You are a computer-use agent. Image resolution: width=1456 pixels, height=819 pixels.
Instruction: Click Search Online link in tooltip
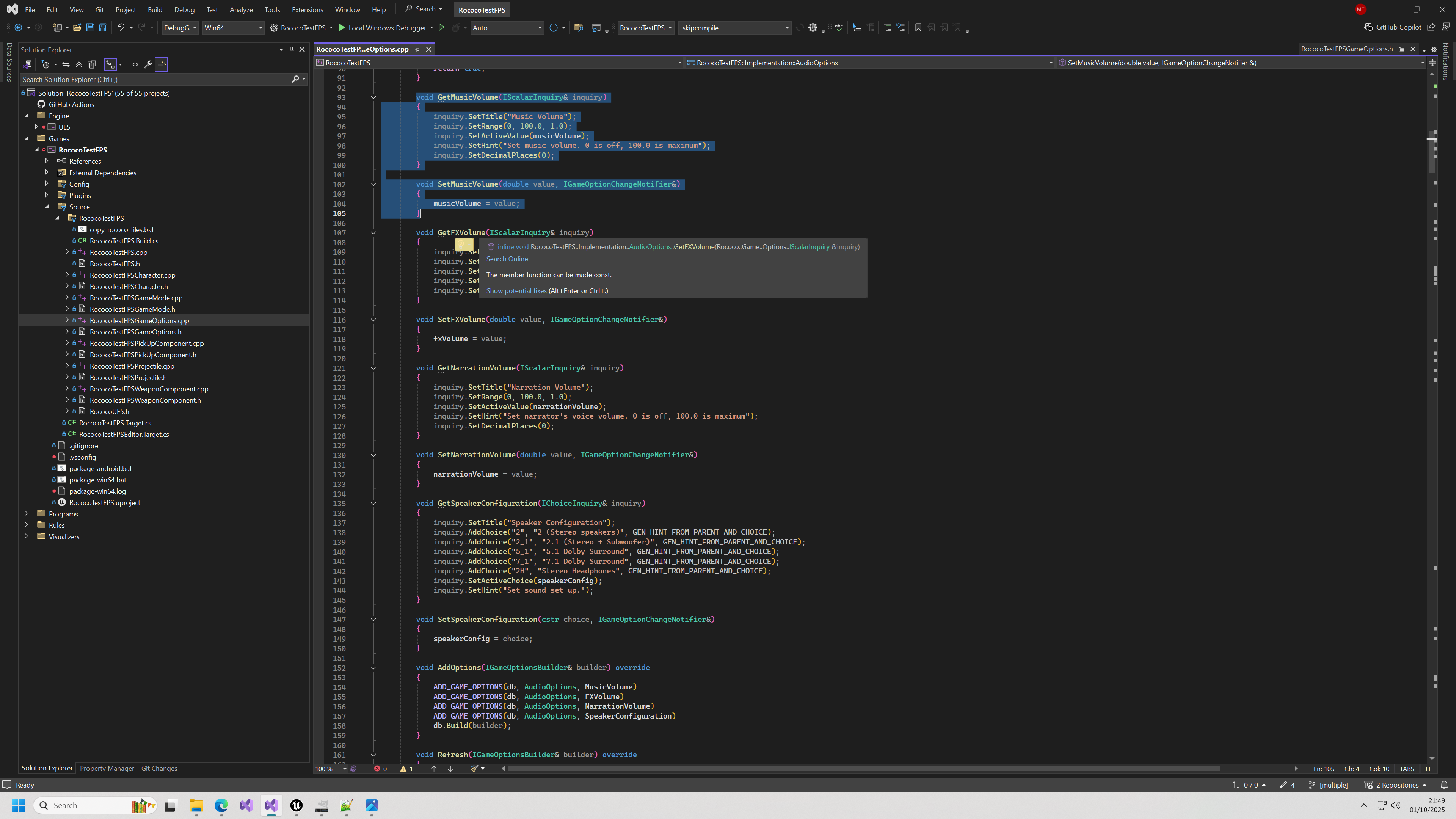coord(507,259)
